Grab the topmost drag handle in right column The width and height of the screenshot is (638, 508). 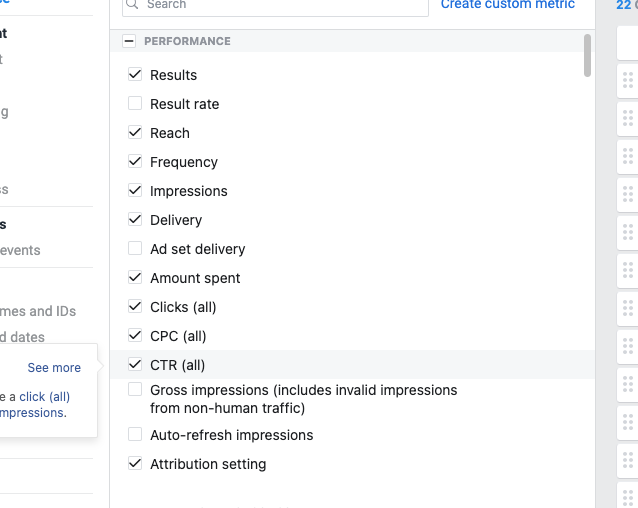(x=628, y=79)
